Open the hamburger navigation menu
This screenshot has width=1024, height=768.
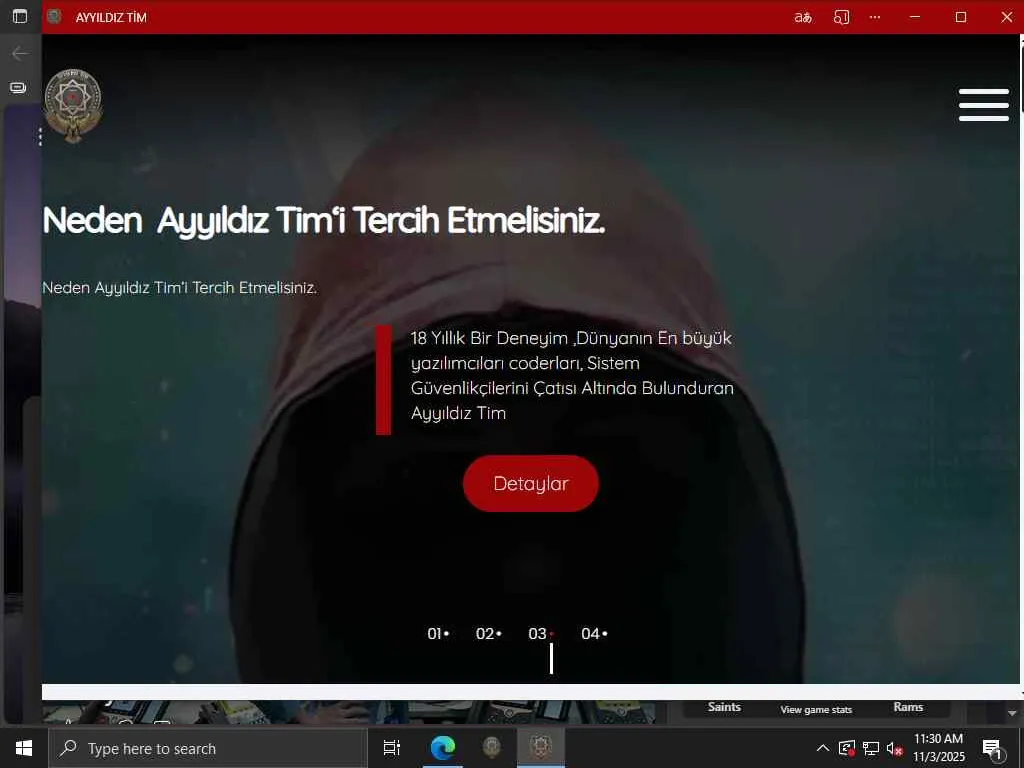click(x=984, y=105)
